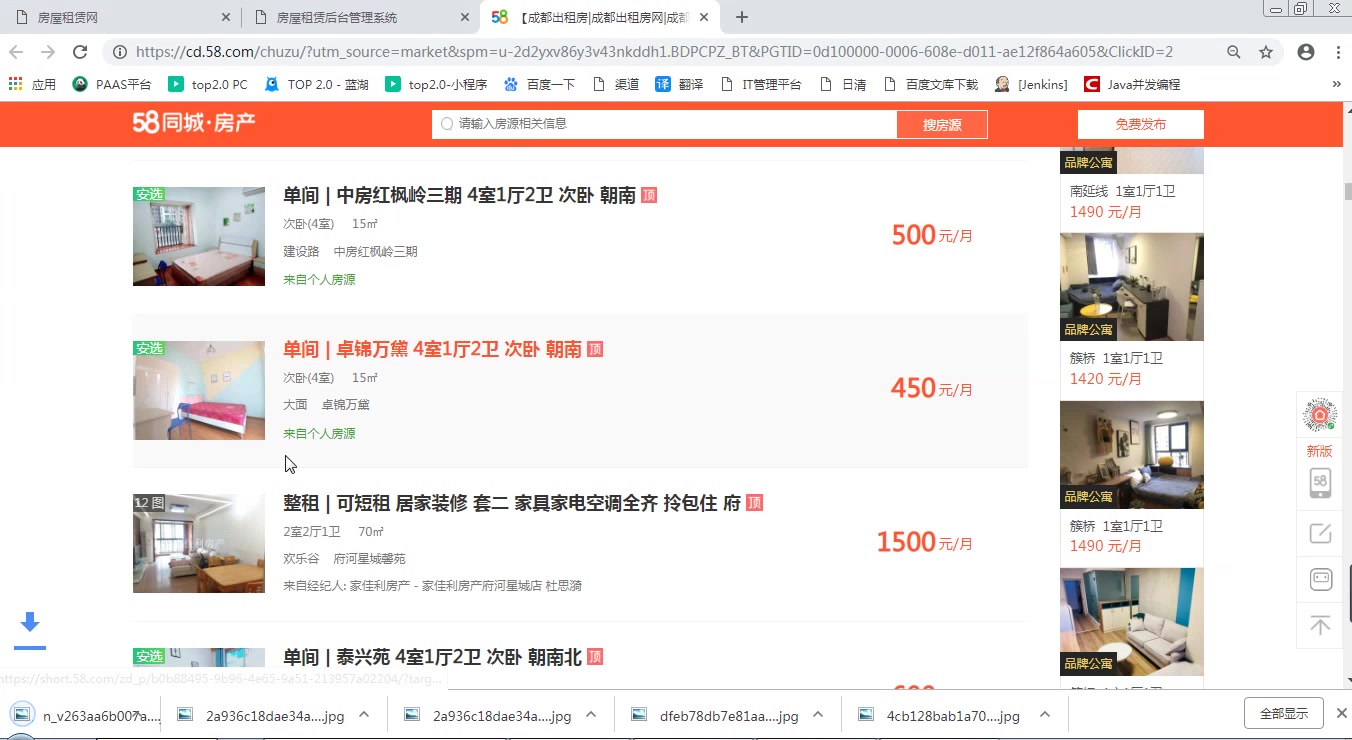Open listing 单间 | 卓锦万黛 4室1厅2卫
Image resolution: width=1352 pixels, height=740 pixels.
(x=432, y=349)
